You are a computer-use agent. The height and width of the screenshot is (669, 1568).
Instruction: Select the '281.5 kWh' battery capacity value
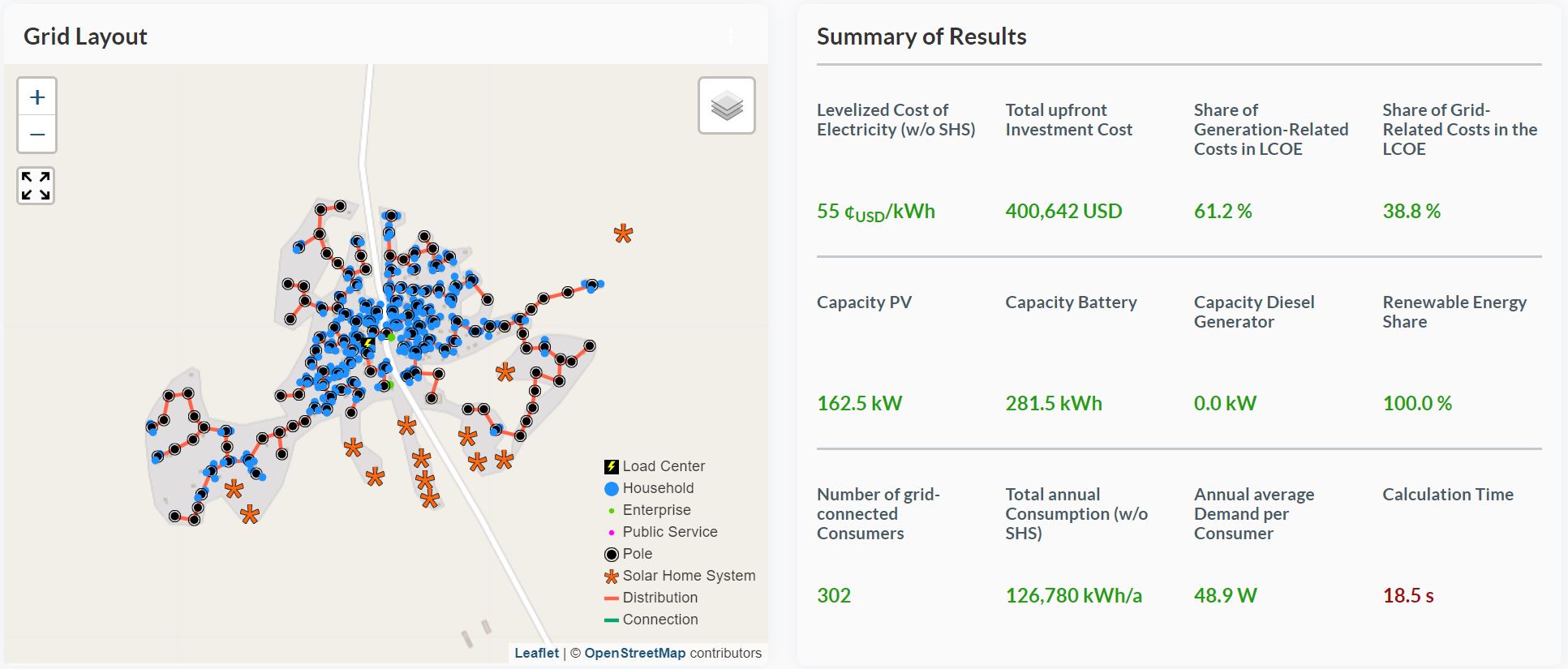tap(1054, 403)
